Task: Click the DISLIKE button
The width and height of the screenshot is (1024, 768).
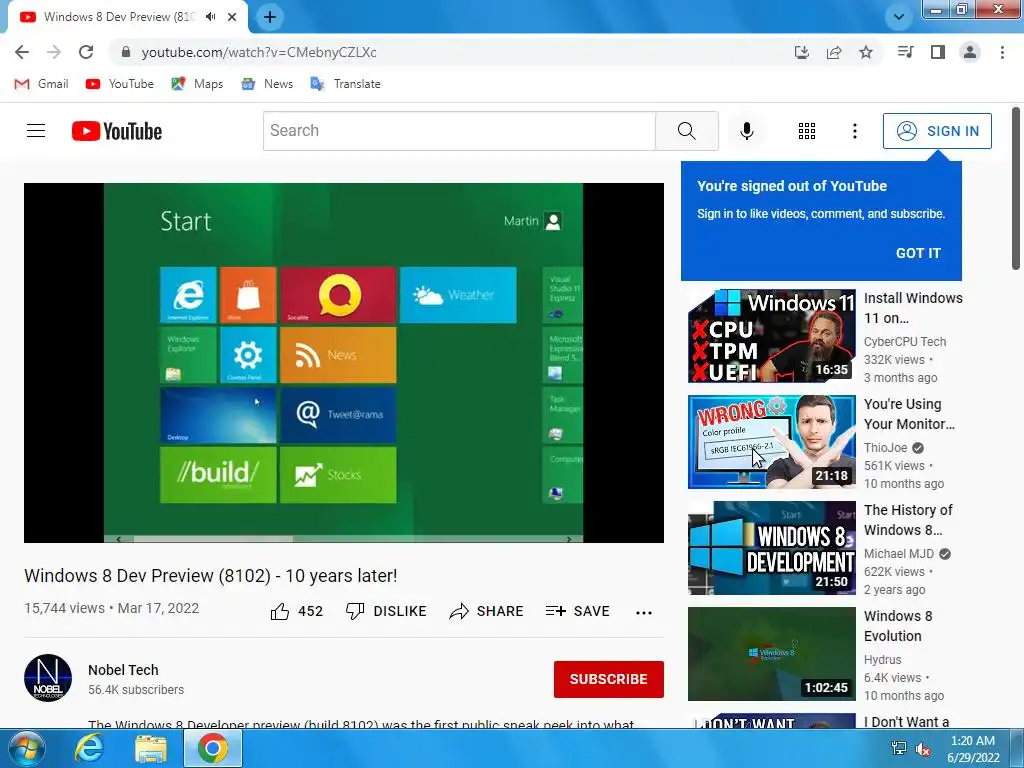Action: 386,611
